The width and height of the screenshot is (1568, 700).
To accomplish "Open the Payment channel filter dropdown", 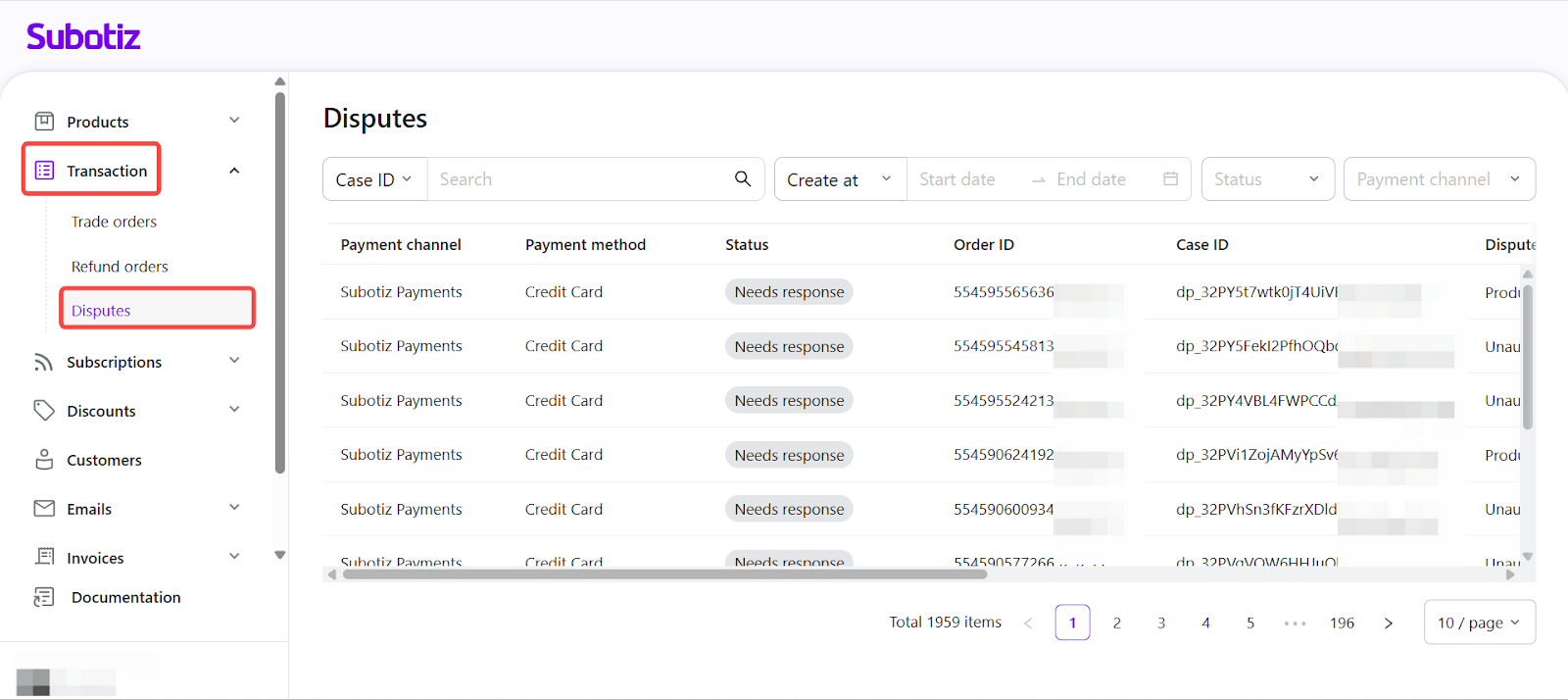I will tap(1438, 179).
